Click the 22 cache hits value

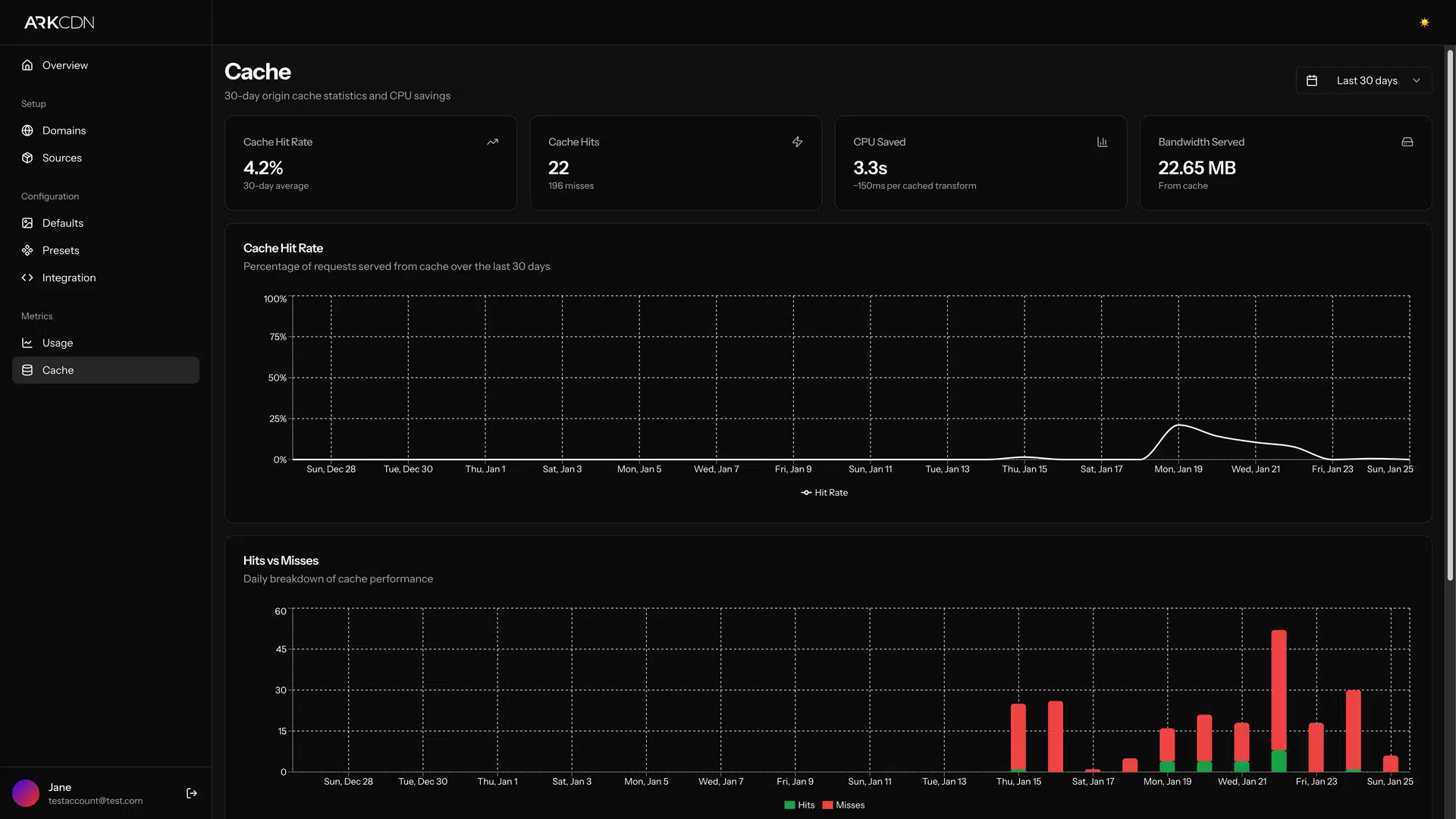click(558, 168)
